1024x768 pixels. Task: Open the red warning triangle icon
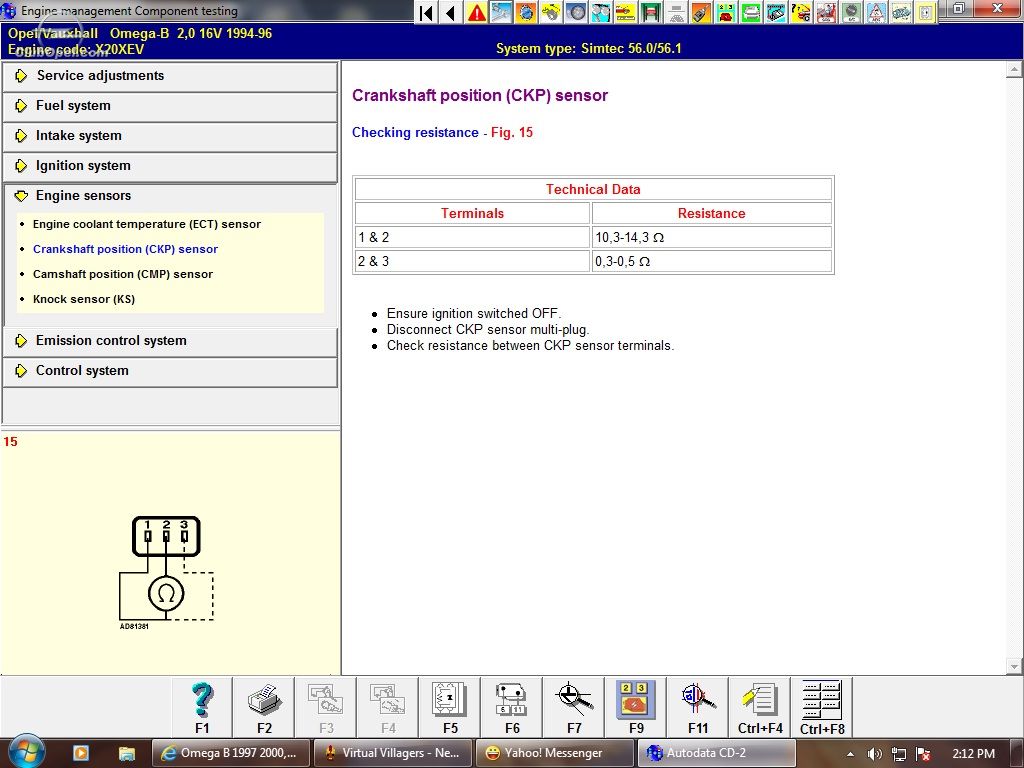point(476,12)
